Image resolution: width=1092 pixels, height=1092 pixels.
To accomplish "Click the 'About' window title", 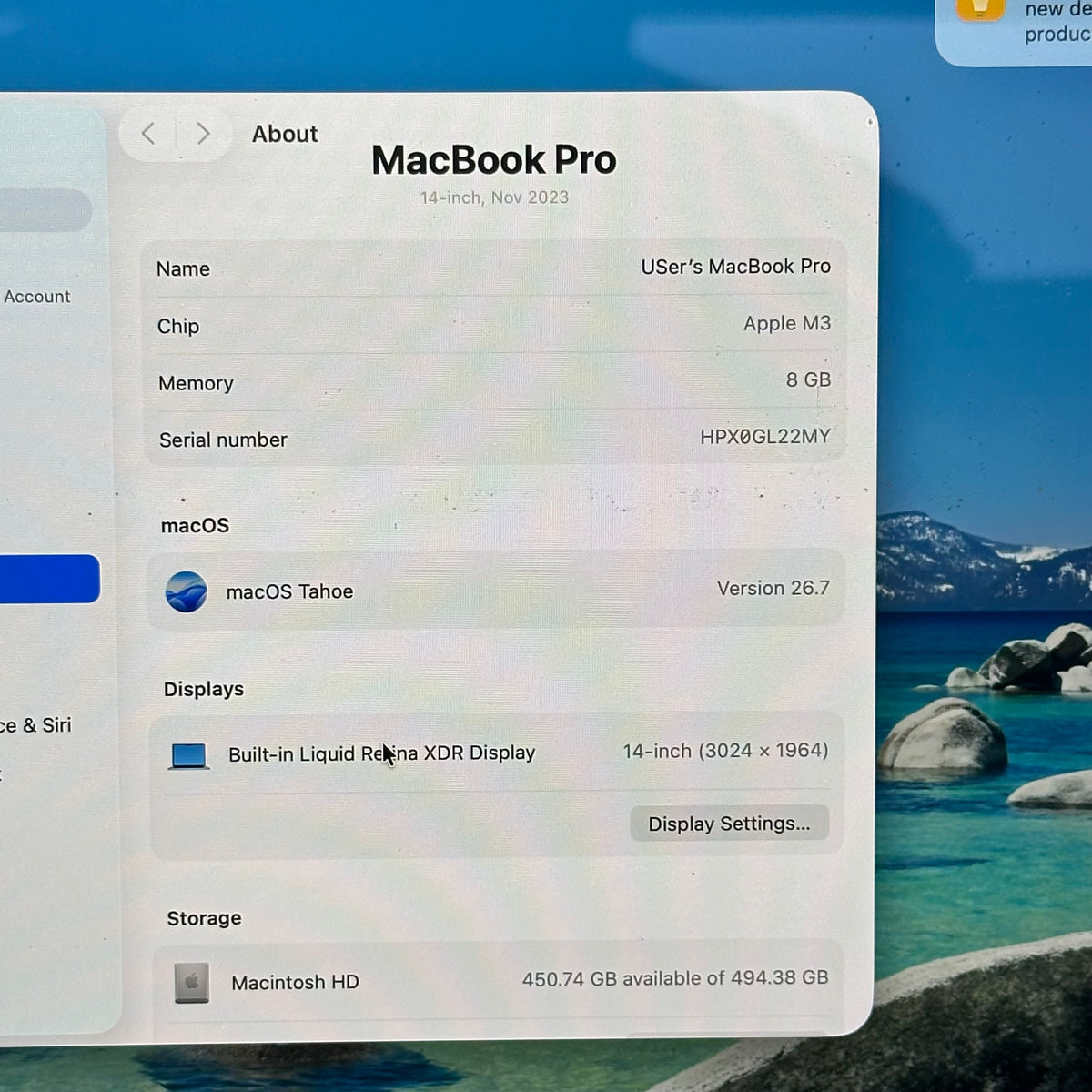I will click(285, 134).
